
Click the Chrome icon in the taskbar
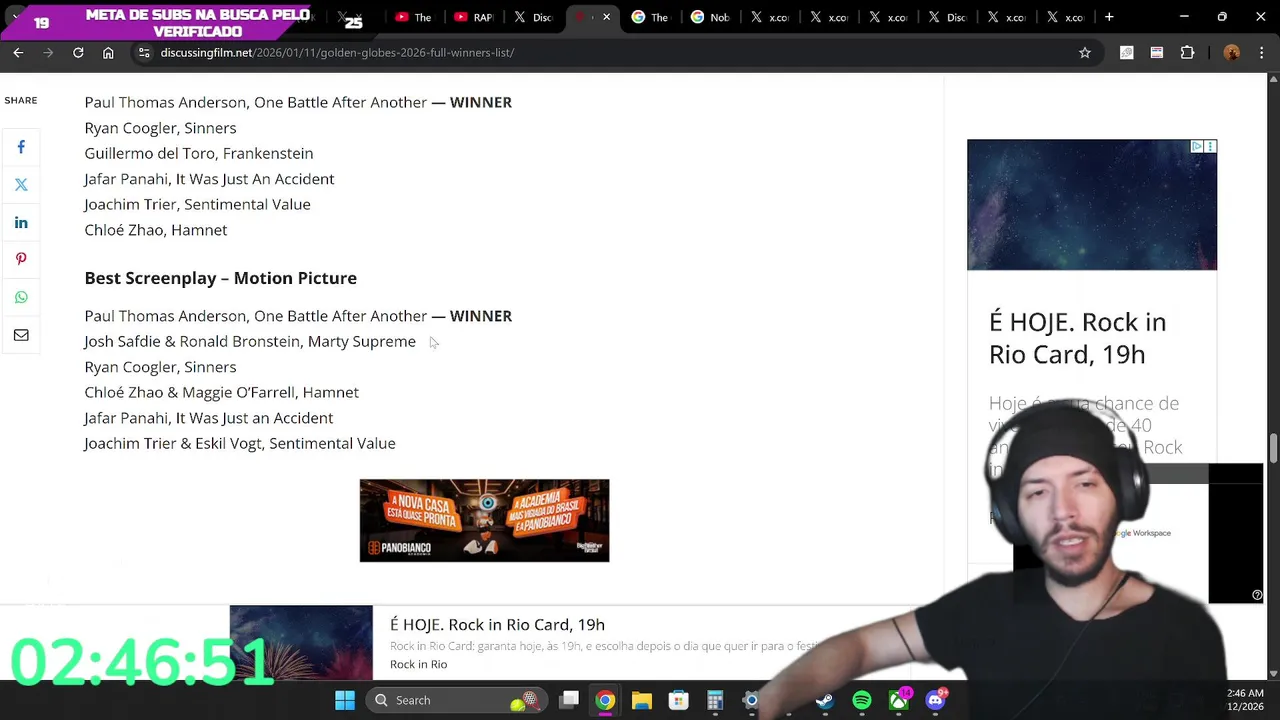[605, 700]
